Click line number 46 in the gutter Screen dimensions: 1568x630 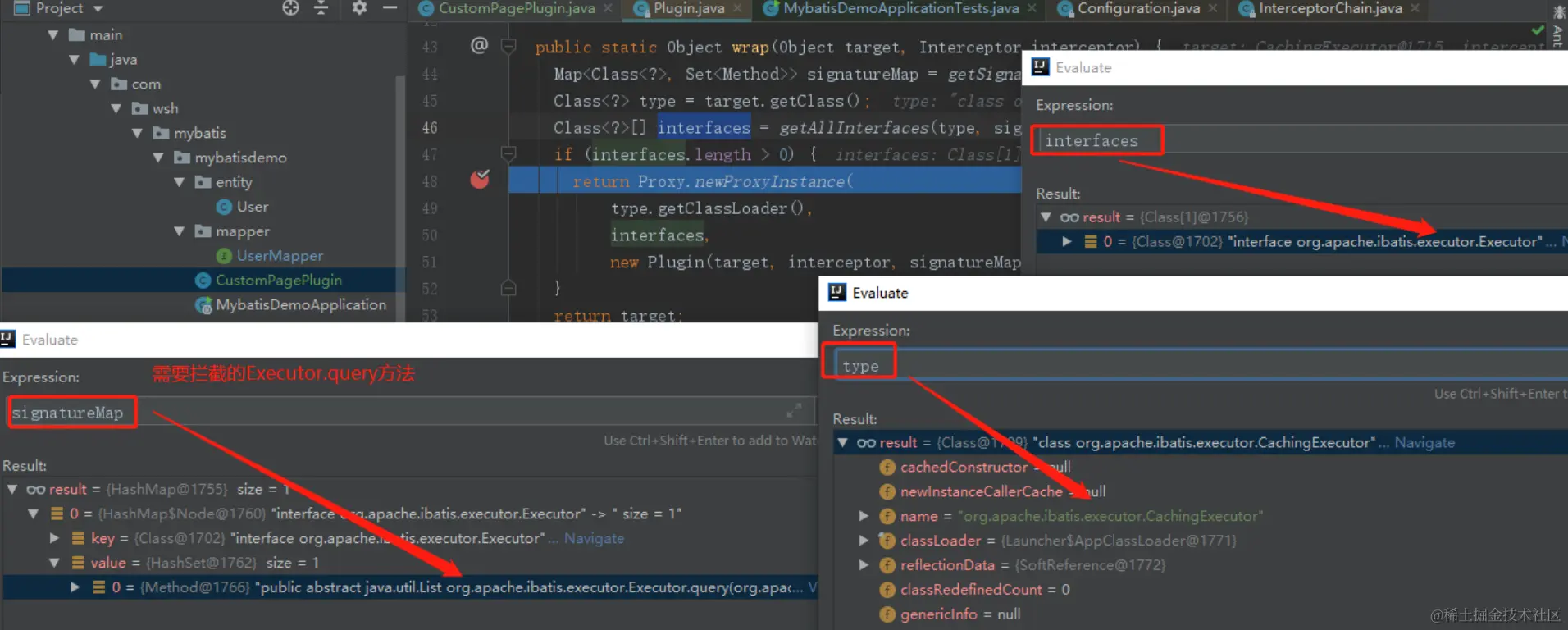pyautogui.click(x=430, y=128)
